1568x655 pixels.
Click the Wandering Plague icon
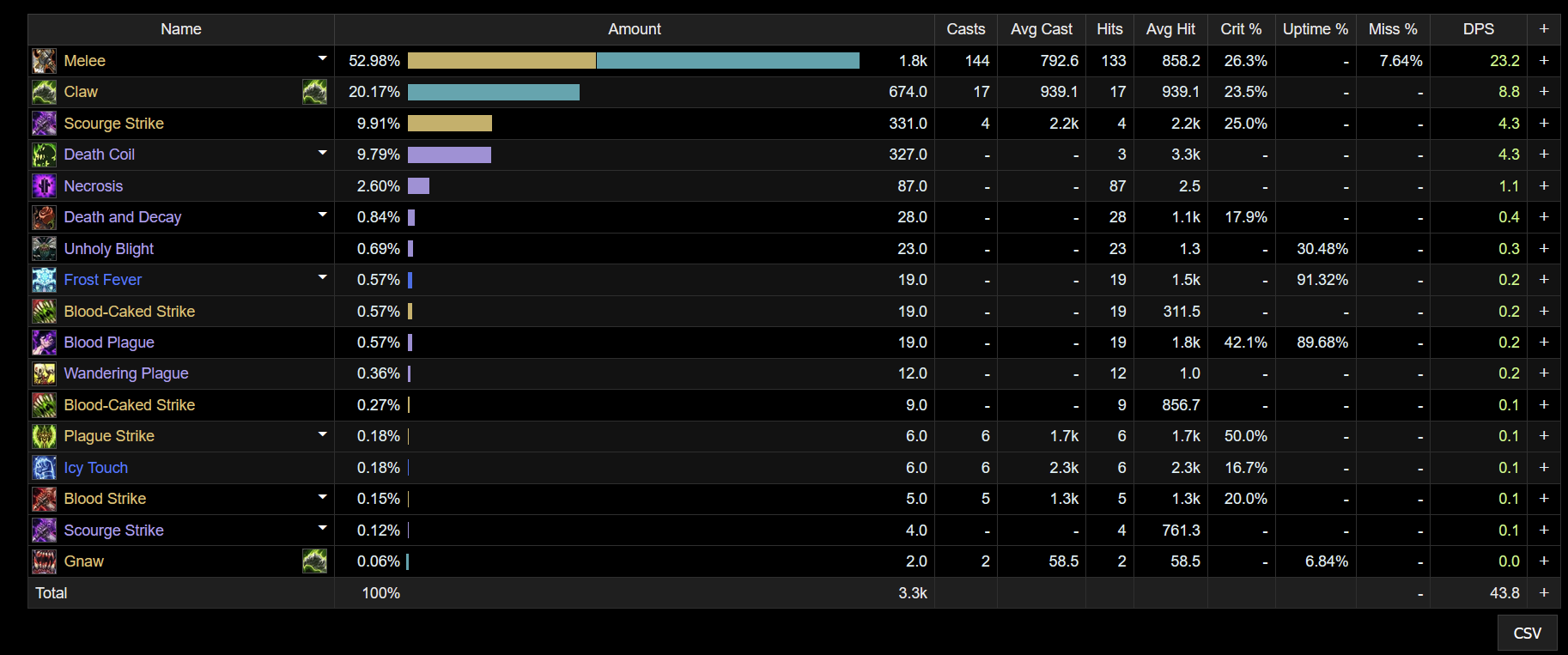coord(44,373)
